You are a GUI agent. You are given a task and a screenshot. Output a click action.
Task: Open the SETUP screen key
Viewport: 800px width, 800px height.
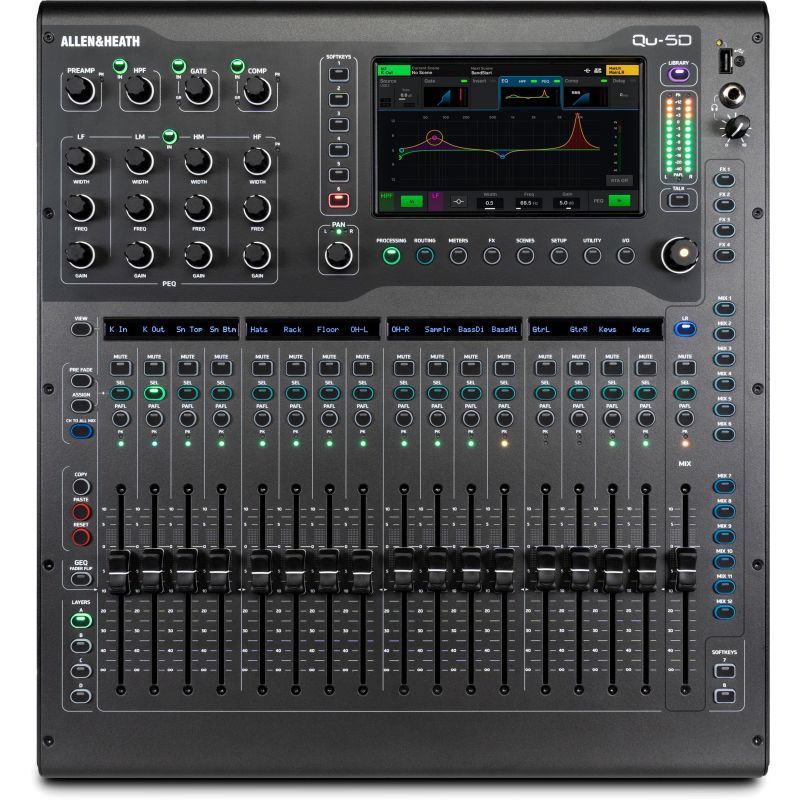pos(559,255)
